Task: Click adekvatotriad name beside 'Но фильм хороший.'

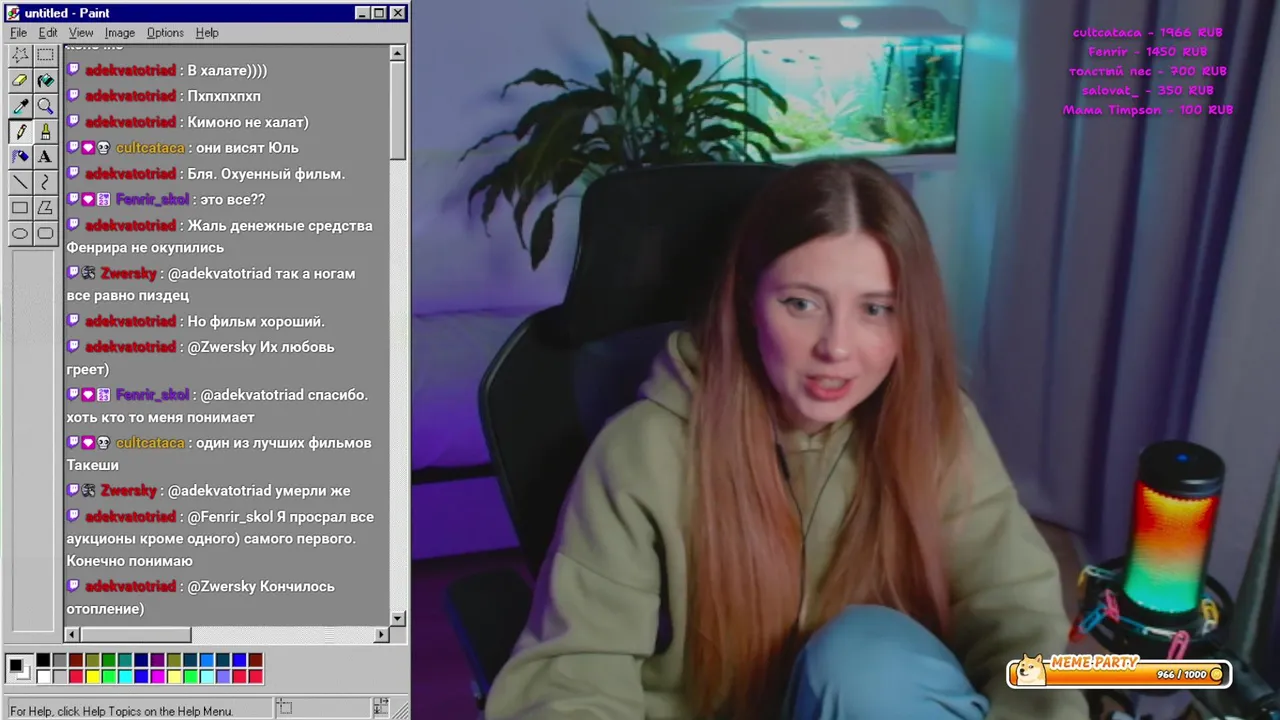Action: 130,321
